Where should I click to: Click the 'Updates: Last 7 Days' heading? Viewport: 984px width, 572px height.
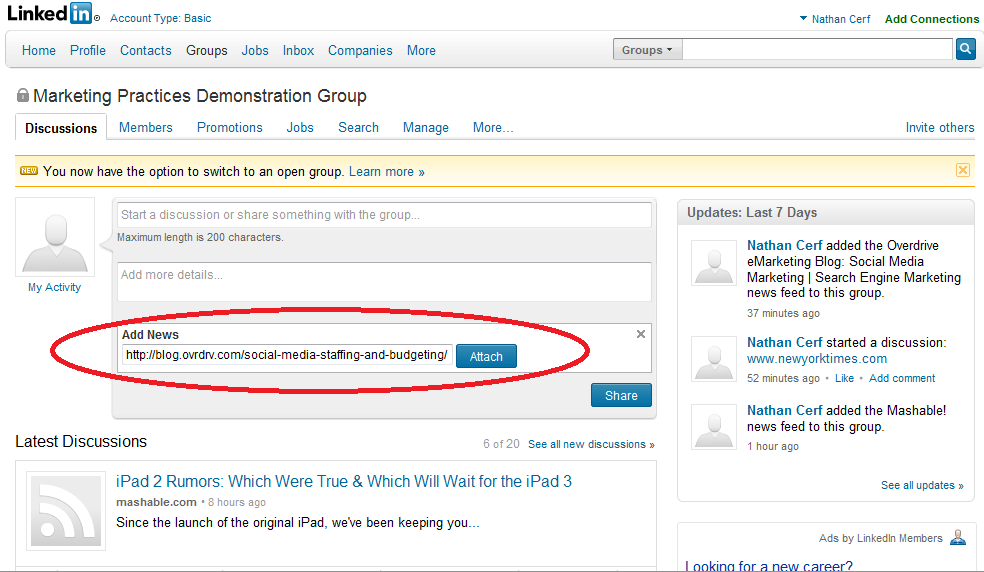click(752, 212)
